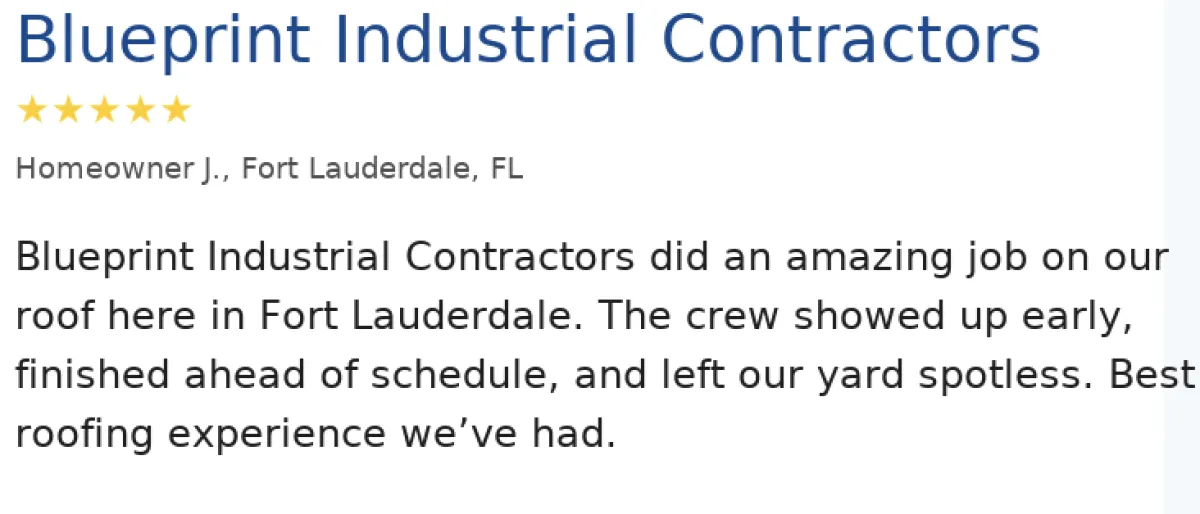Select the Fort Lauderdale, FL location text

click(x=383, y=169)
